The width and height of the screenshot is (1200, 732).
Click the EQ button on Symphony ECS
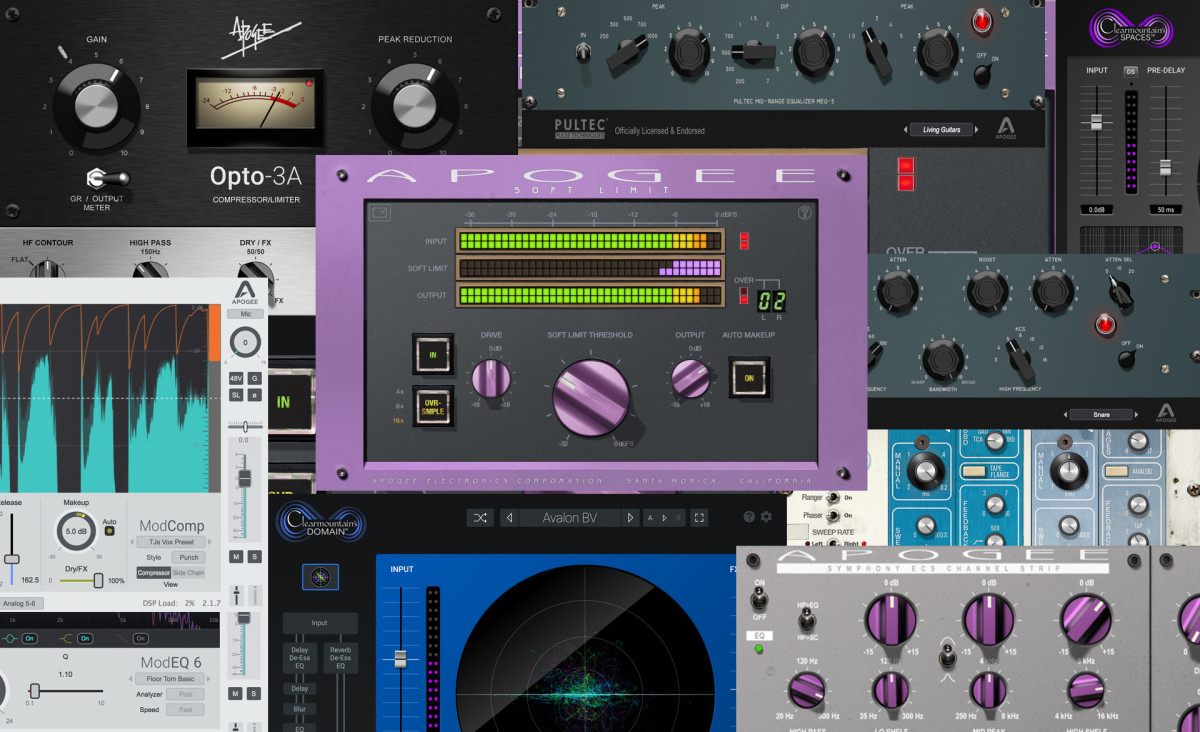pos(760,634)
